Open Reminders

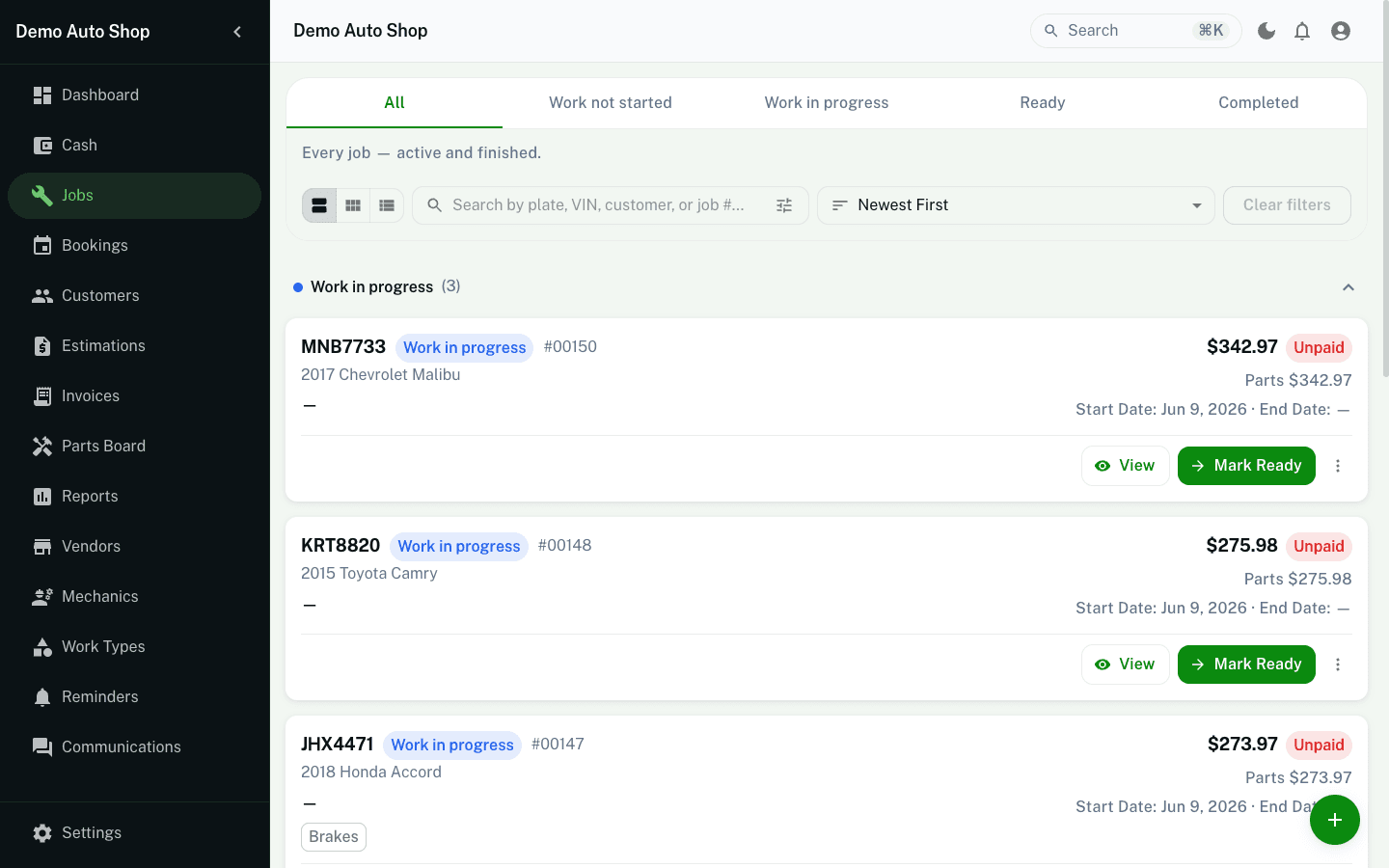pos(134,696)
